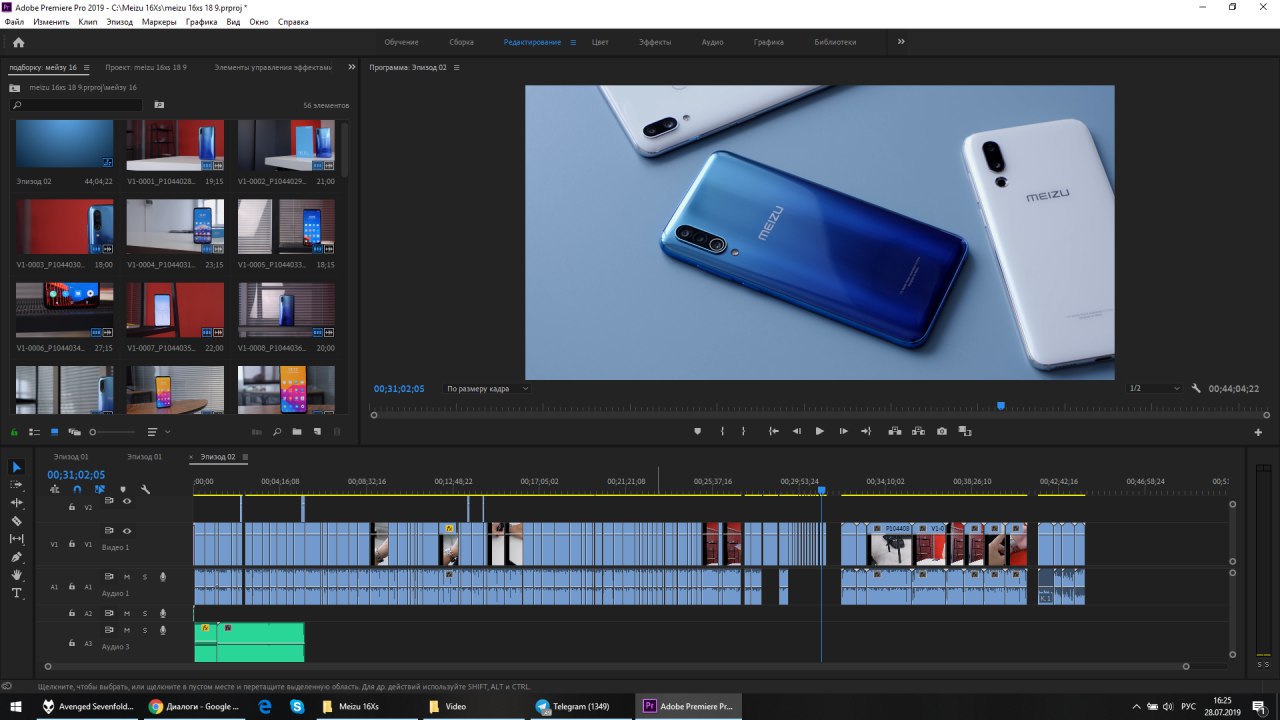Open the zoom level dropdown 'По размеру кадра'
Screen dimensions: 1280x720
tap(488, 388)
